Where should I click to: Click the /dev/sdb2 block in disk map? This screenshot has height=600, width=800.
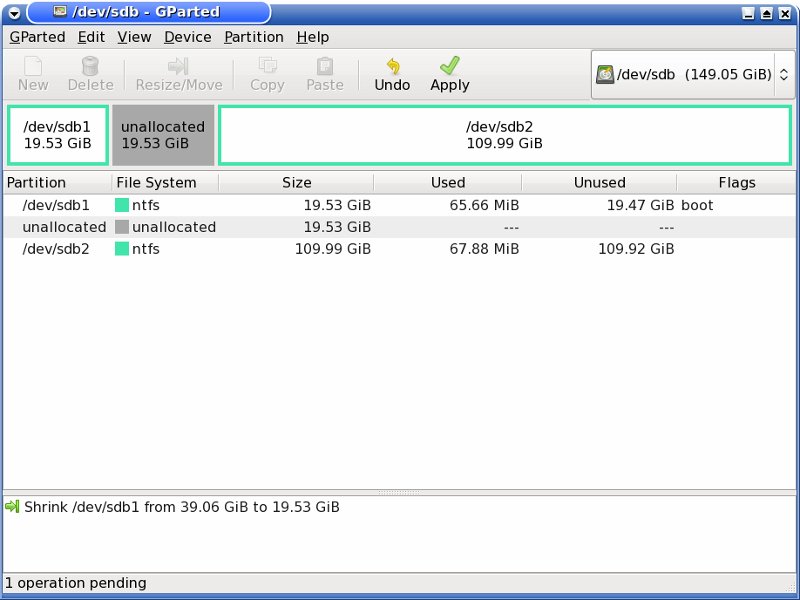tap(504, 135)
